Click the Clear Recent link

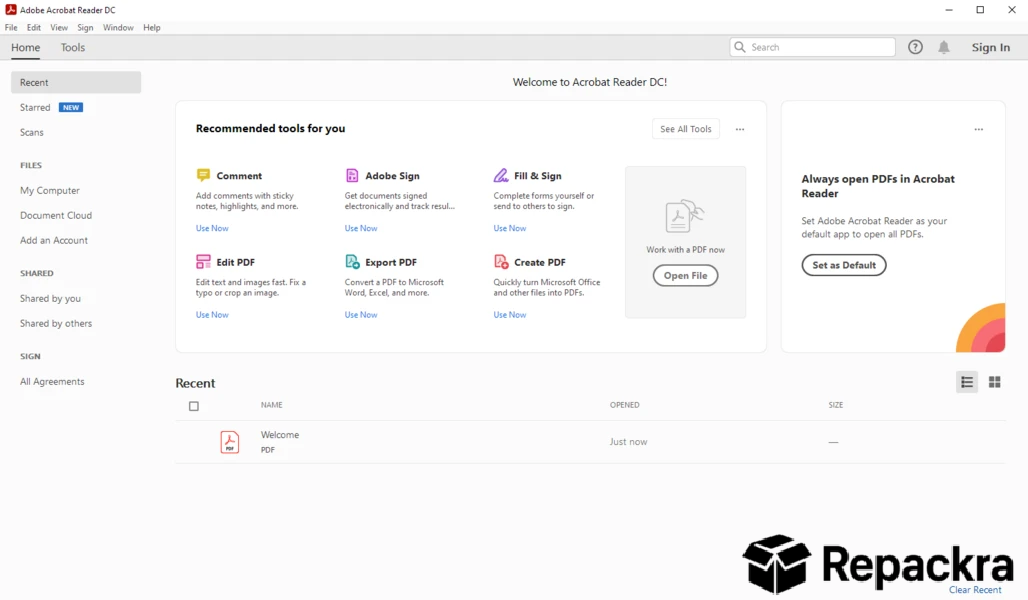pyautogui.click(x=975, y=590)
